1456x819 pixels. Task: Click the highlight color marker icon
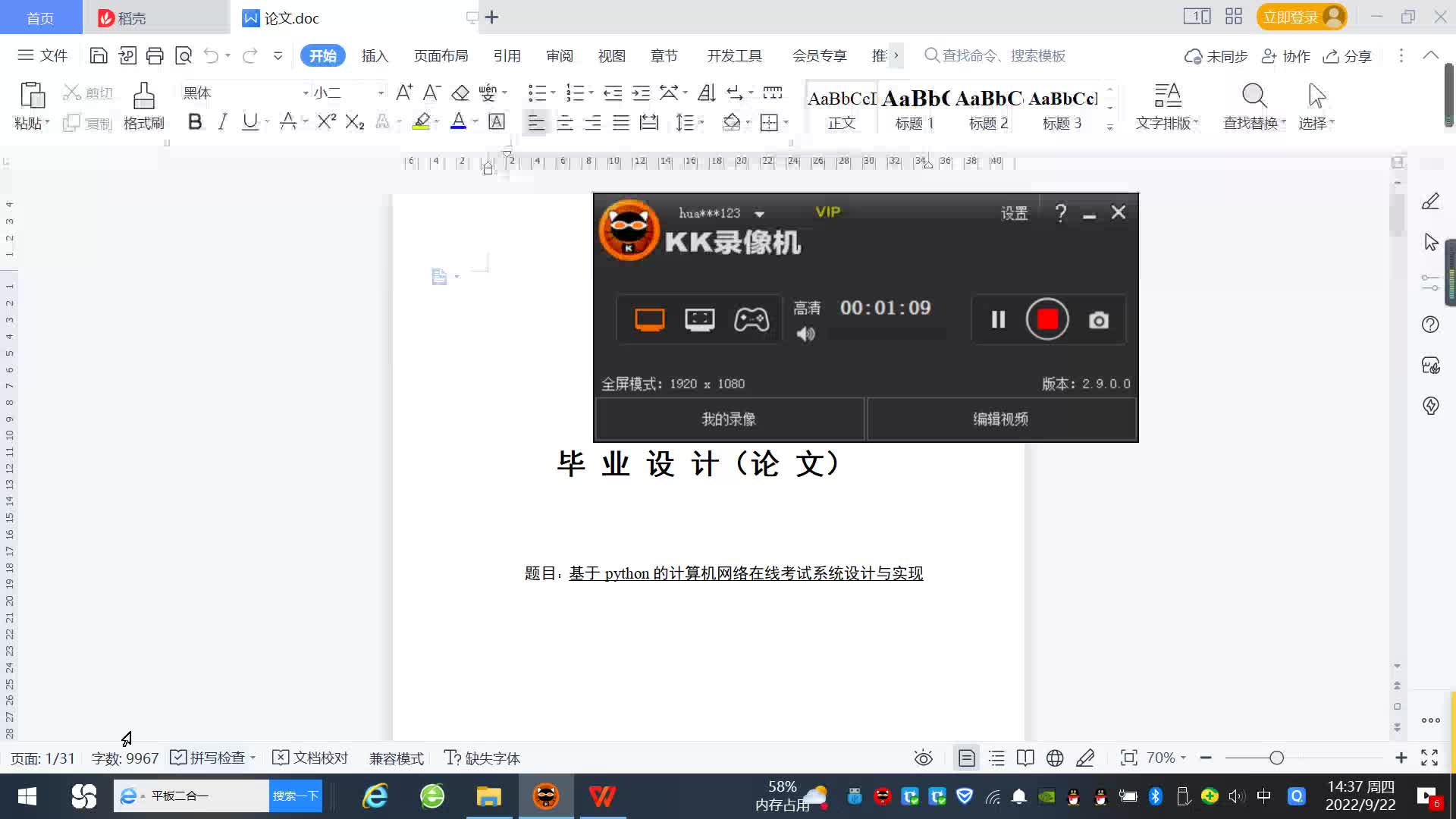pos(422,121)
